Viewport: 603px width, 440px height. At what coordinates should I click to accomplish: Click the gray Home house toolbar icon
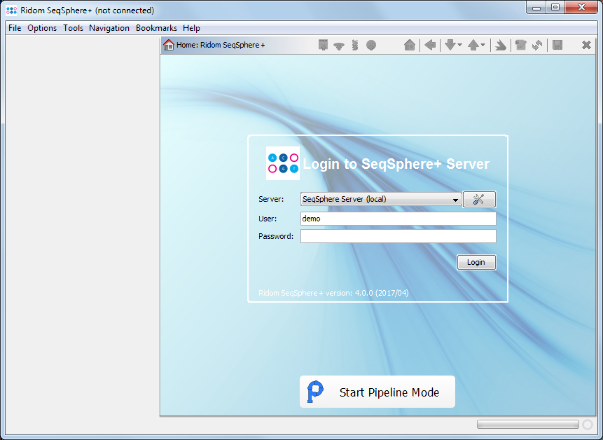410,45
